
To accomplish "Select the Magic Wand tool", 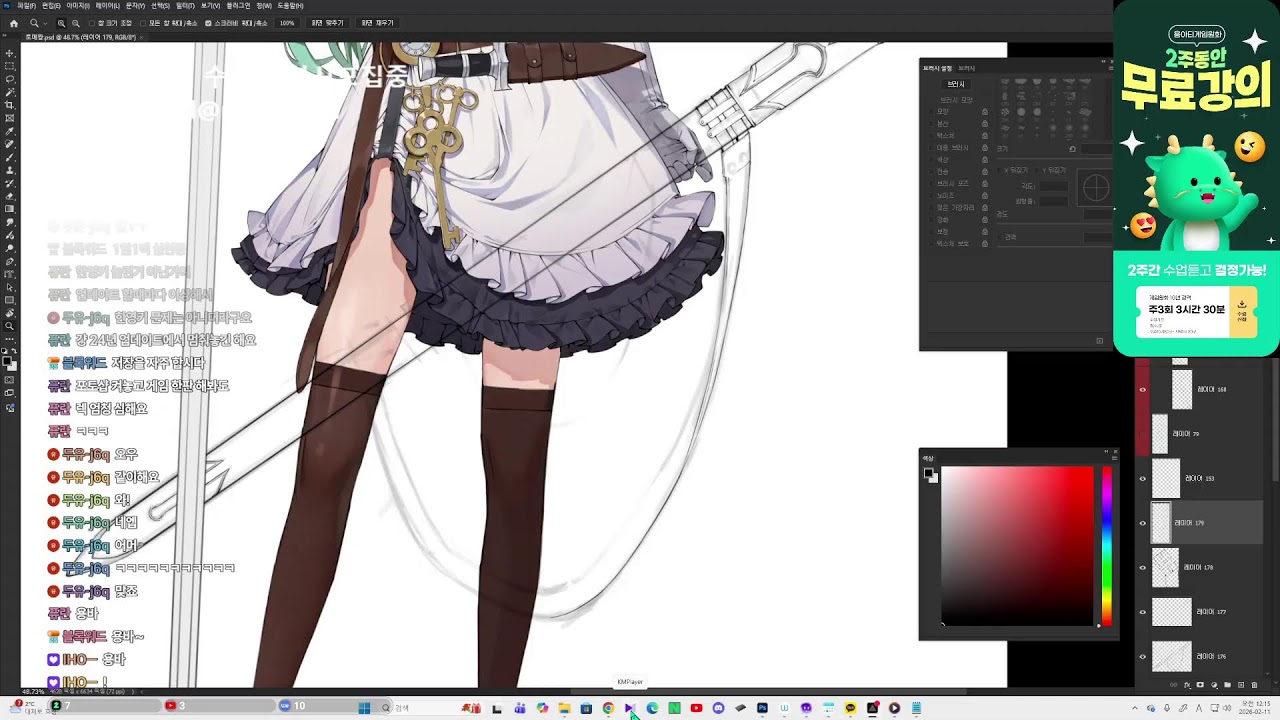I will [10, 92].
